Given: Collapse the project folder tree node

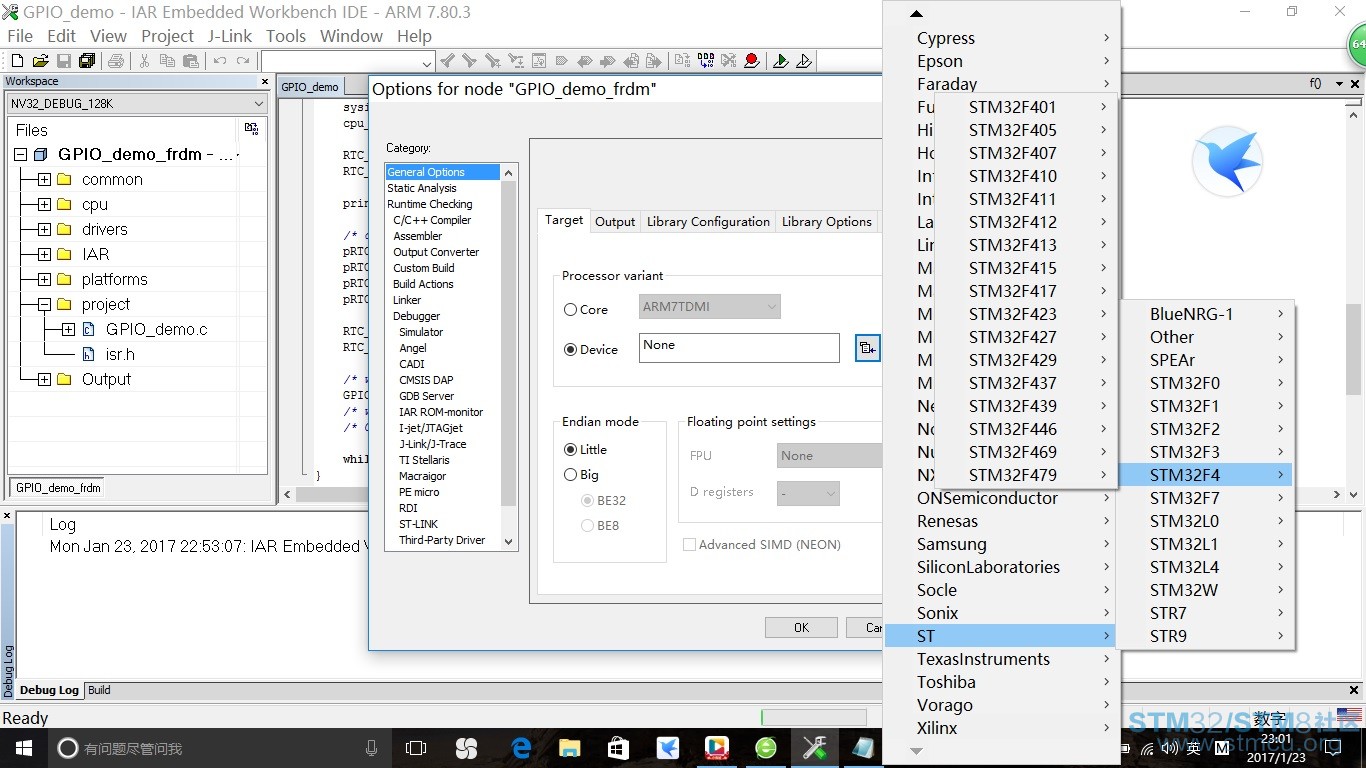Looking at the screenshot, I should 44,304.
